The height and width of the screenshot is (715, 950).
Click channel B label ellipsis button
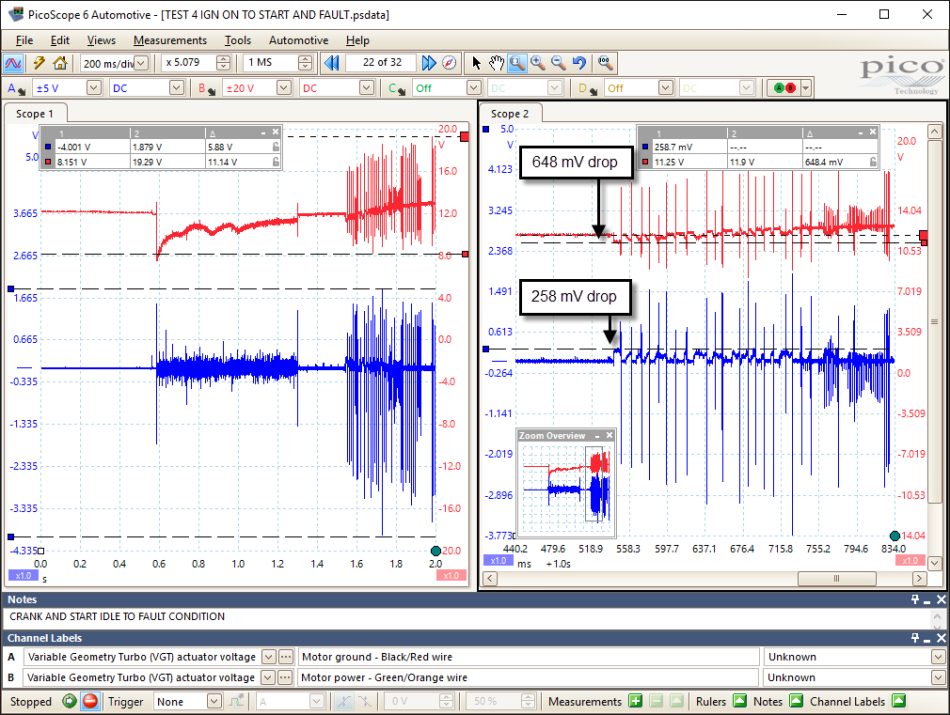pos(285,677)
